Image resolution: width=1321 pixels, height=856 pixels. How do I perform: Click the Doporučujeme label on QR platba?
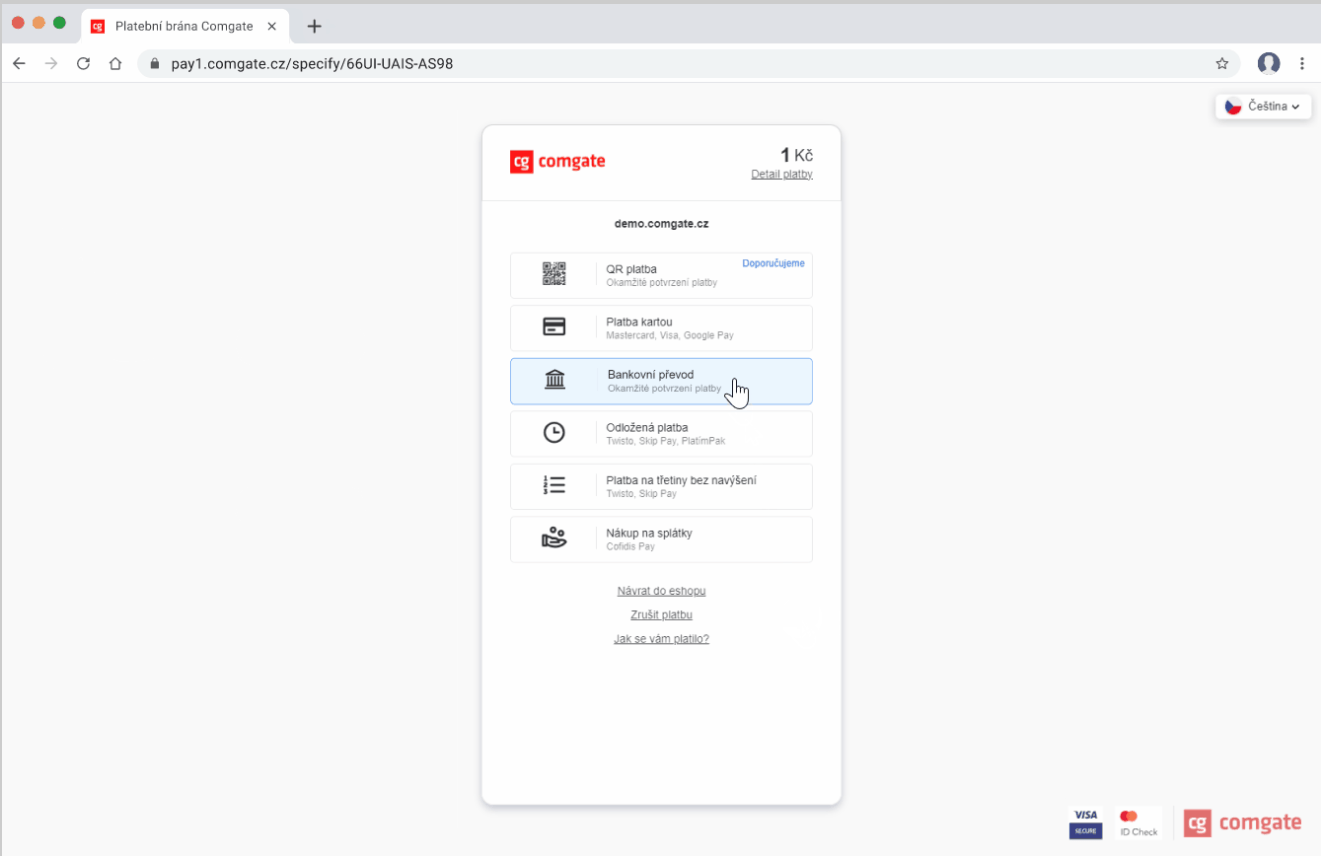pos(773,263)
